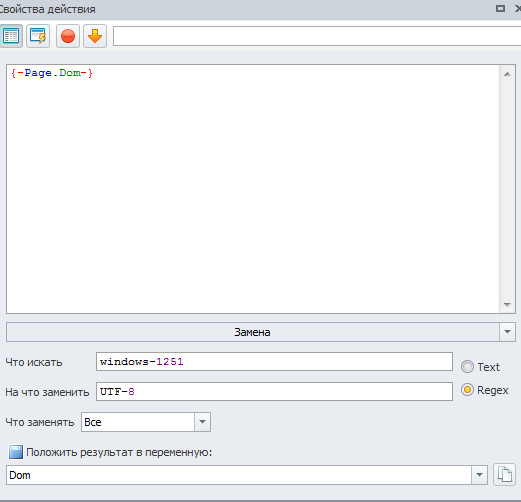The width and height of the screenshot is (521, 502).
Task: Click the На что заменить field
Action: click(274, 392)
